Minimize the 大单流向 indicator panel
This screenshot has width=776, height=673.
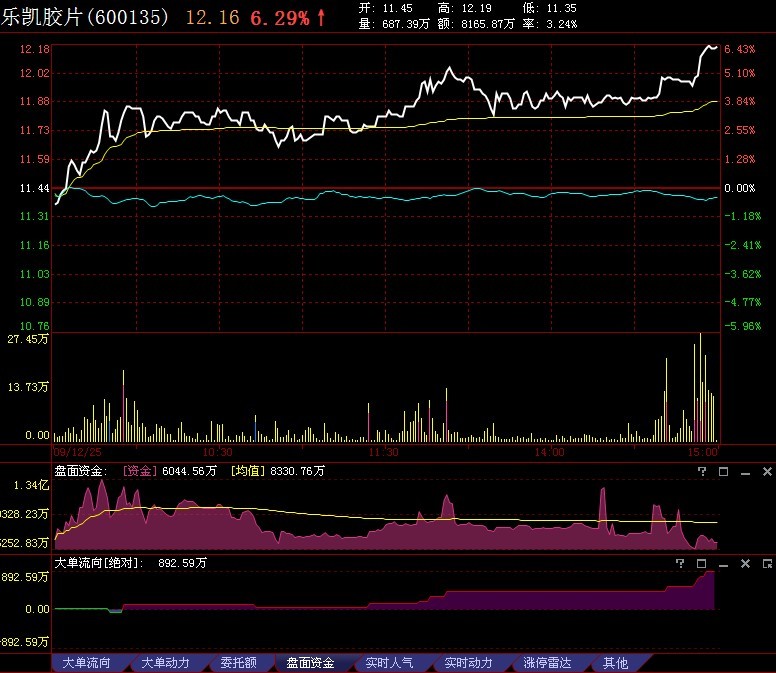pos(724,564)
